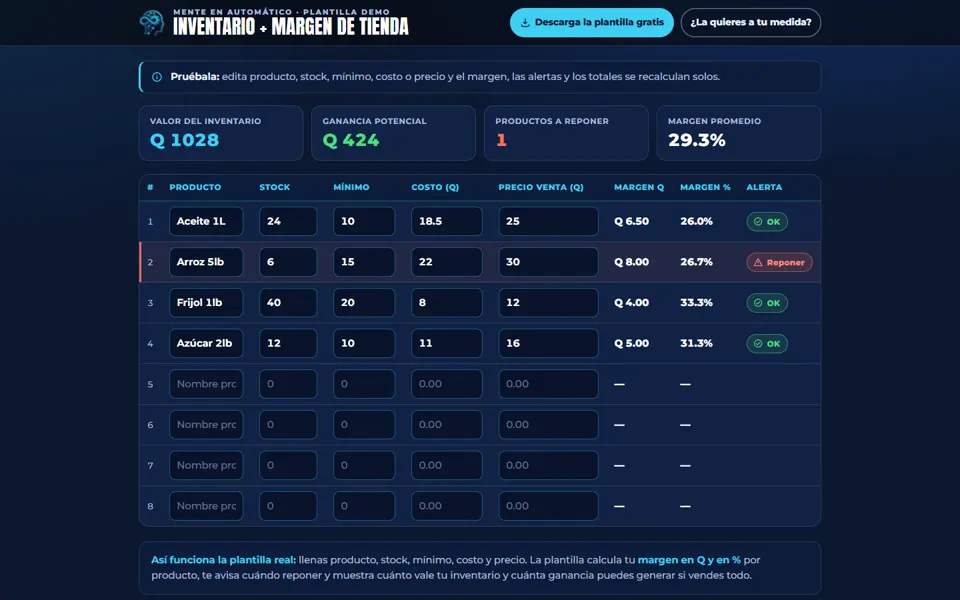Select the stock field showing 6 for Arroz
960x600 pixels.
pyautogui.click(x=288, y=262)
